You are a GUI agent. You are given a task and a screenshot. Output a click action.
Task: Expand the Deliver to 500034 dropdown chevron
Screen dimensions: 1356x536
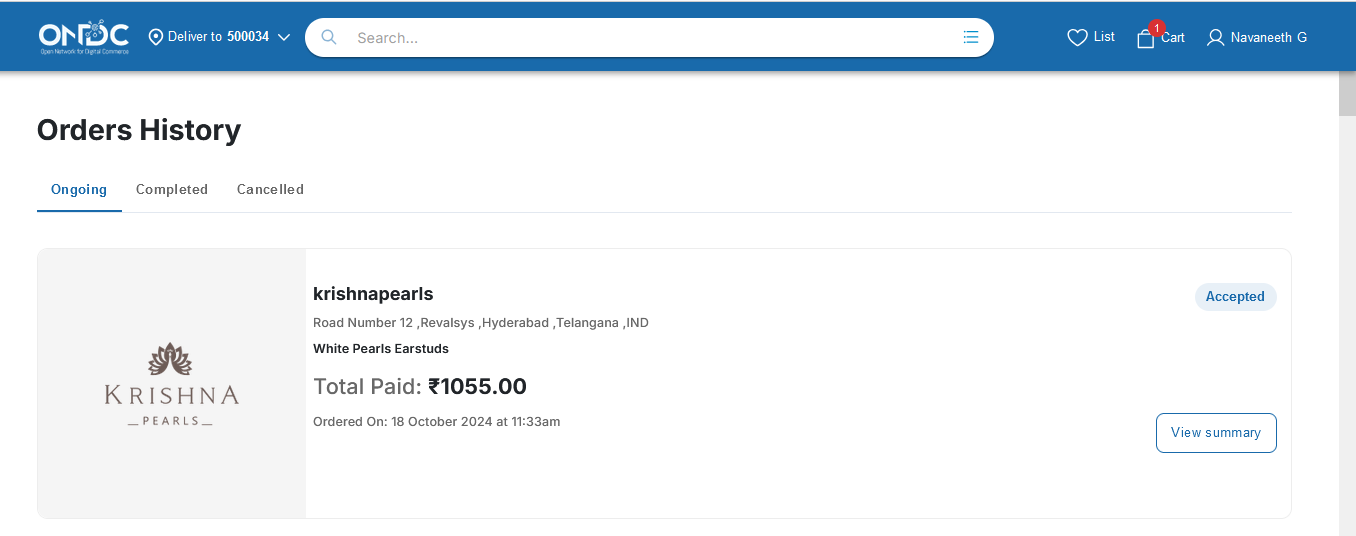(x=284, y=37)
